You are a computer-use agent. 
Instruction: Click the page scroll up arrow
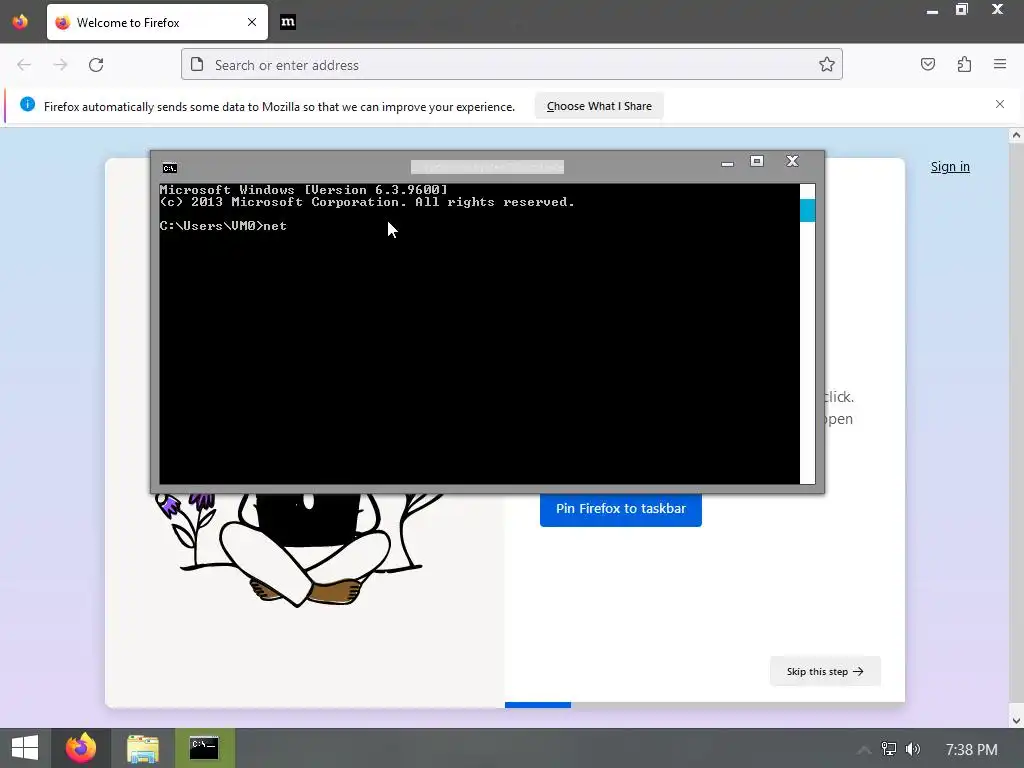[1016, 136]
